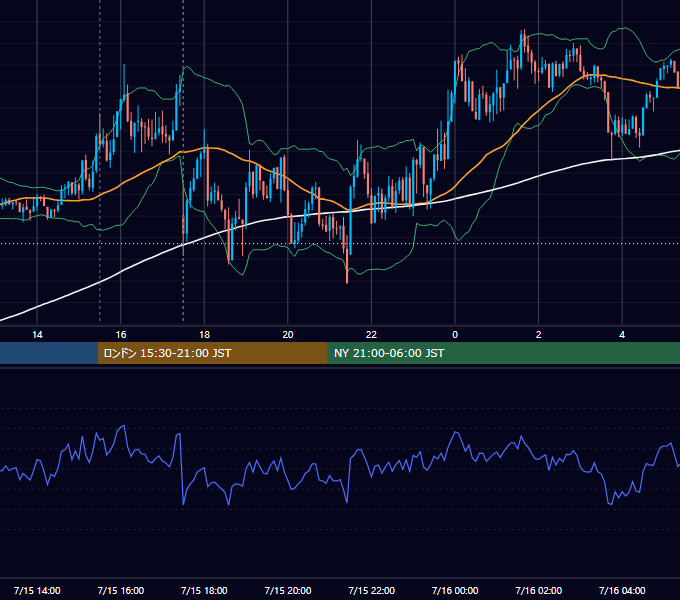The height and width of the screenshot is (600, 680).
Task: Click the ロンドン 15:30-21:00 JST session bar
Action: pos(212,353)
